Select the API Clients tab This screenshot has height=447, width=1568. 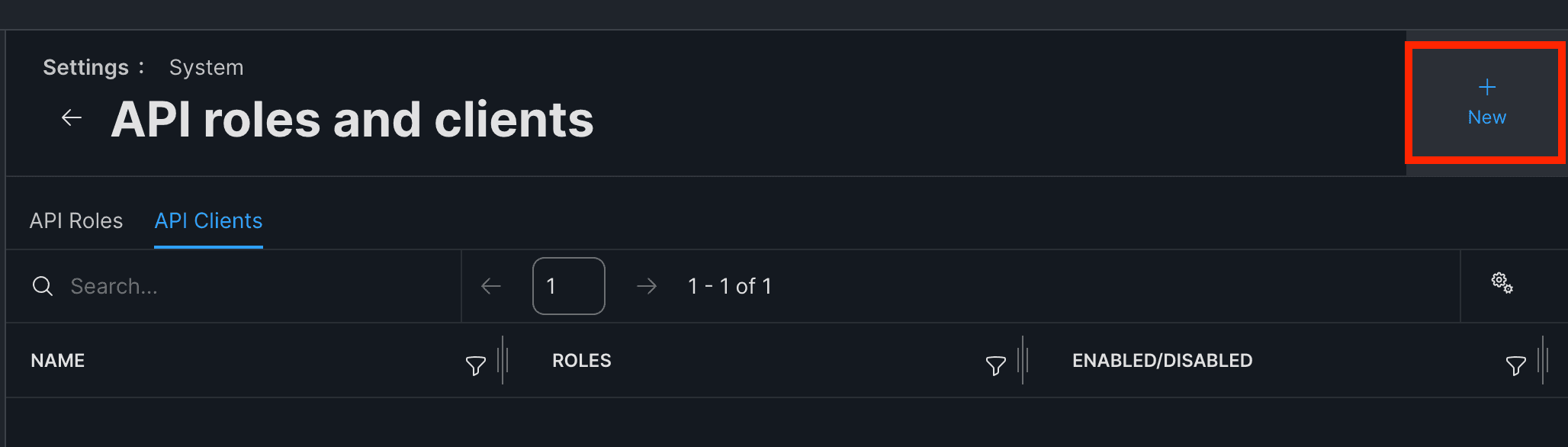[207, 220]
